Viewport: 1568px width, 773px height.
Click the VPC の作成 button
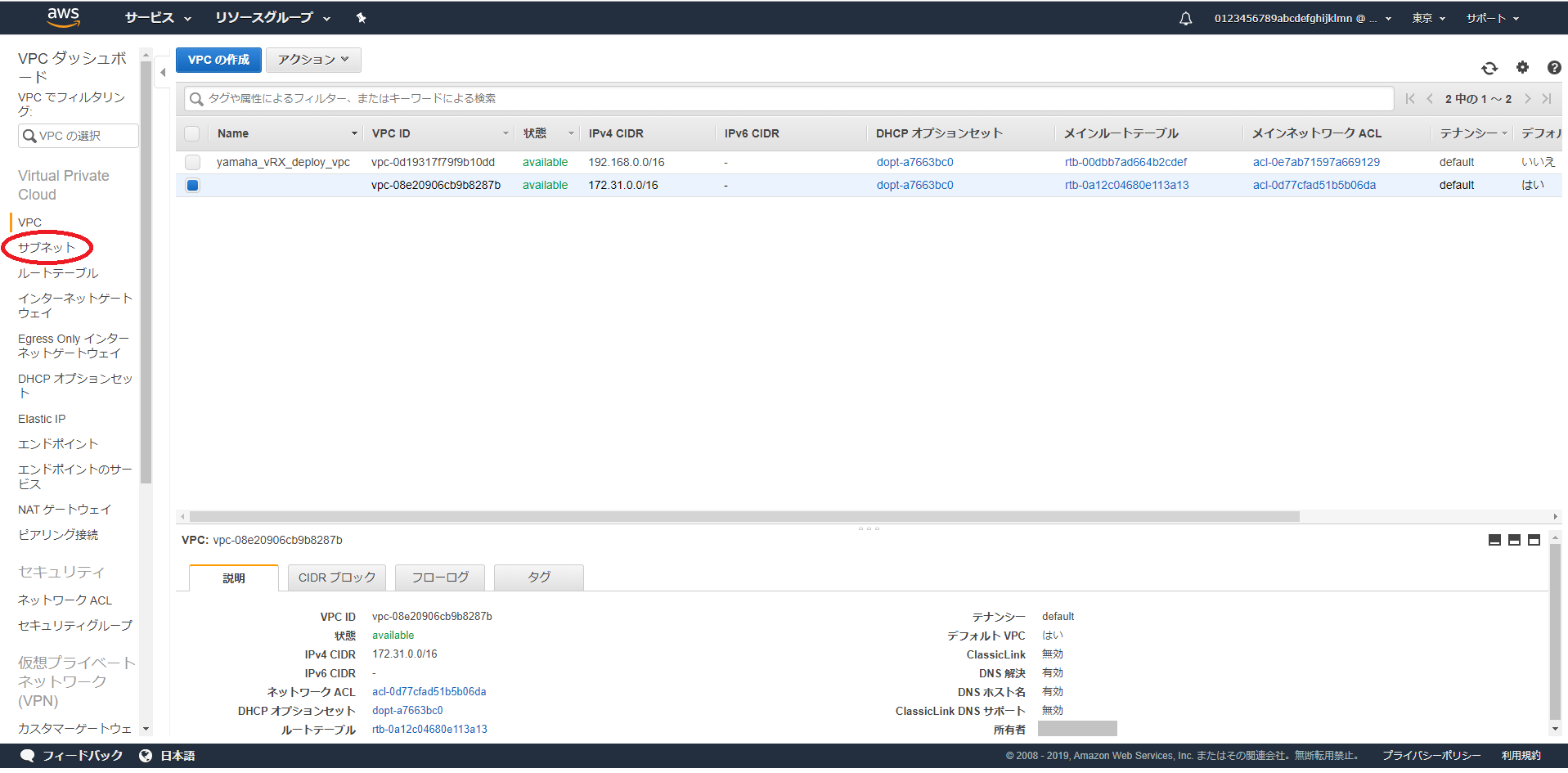[218, 60]
